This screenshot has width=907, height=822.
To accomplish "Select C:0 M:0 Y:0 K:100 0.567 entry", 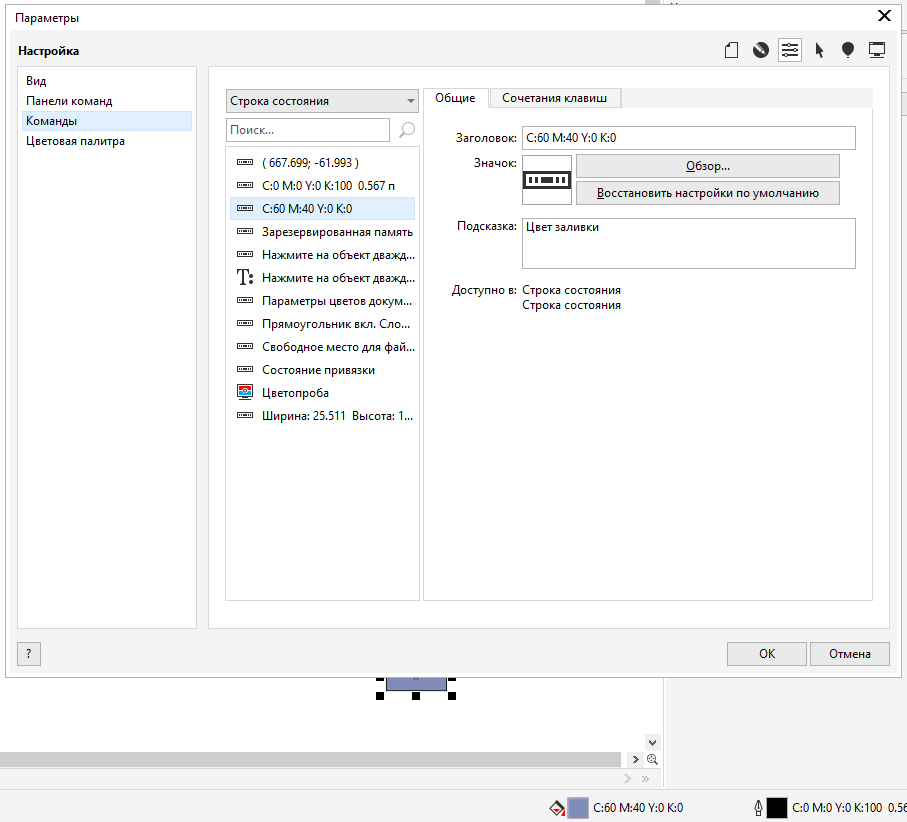I will click(x=322, y=186).
